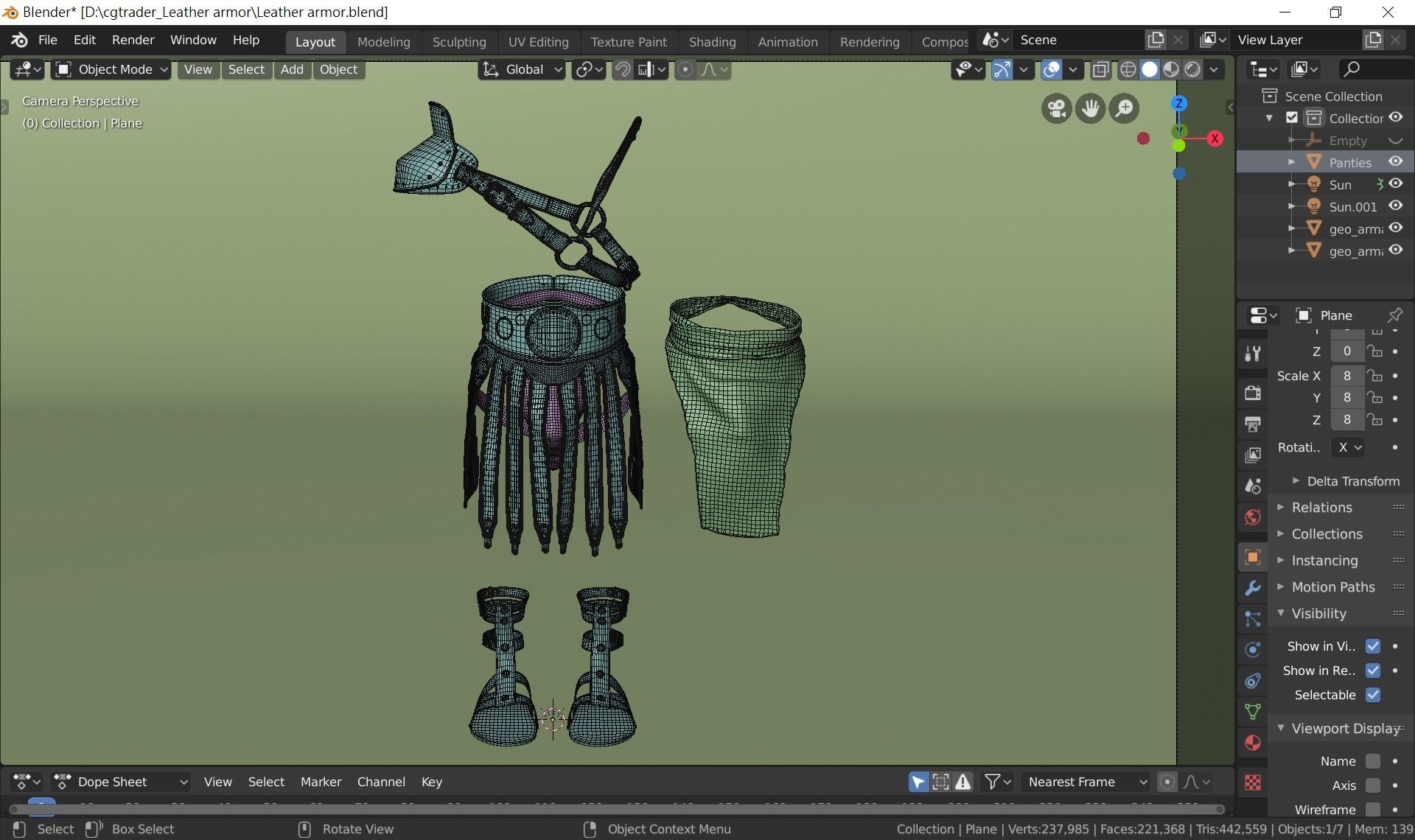Open Physics properties tab
1415x840 pixels.
pos(1253,649)
